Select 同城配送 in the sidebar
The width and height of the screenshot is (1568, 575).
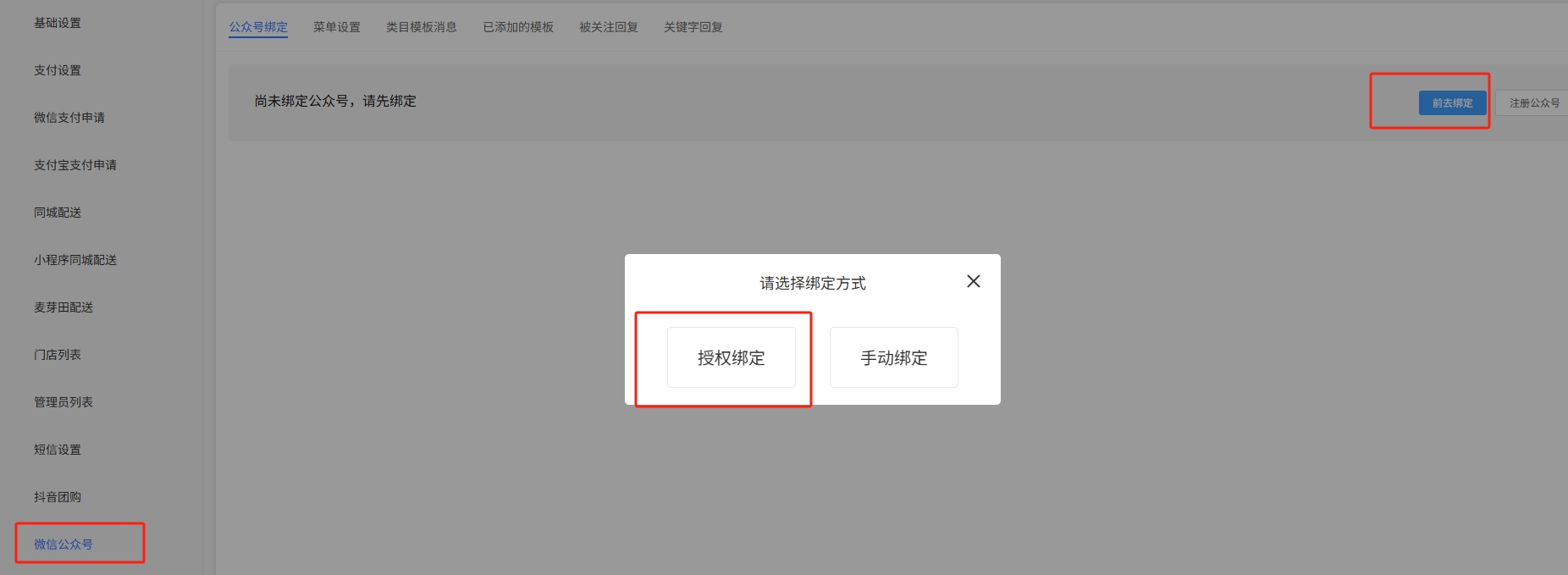pos(58,213)
